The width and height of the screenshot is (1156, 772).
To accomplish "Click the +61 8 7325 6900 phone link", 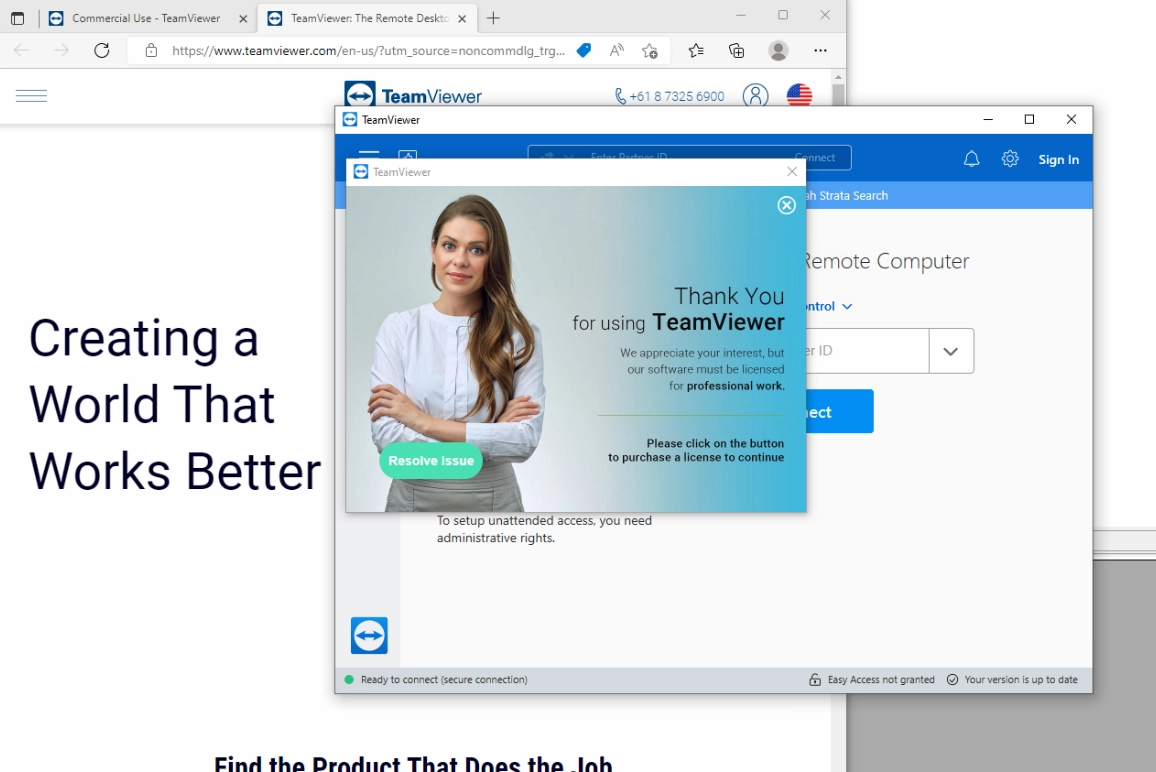I will pos(669,96).
